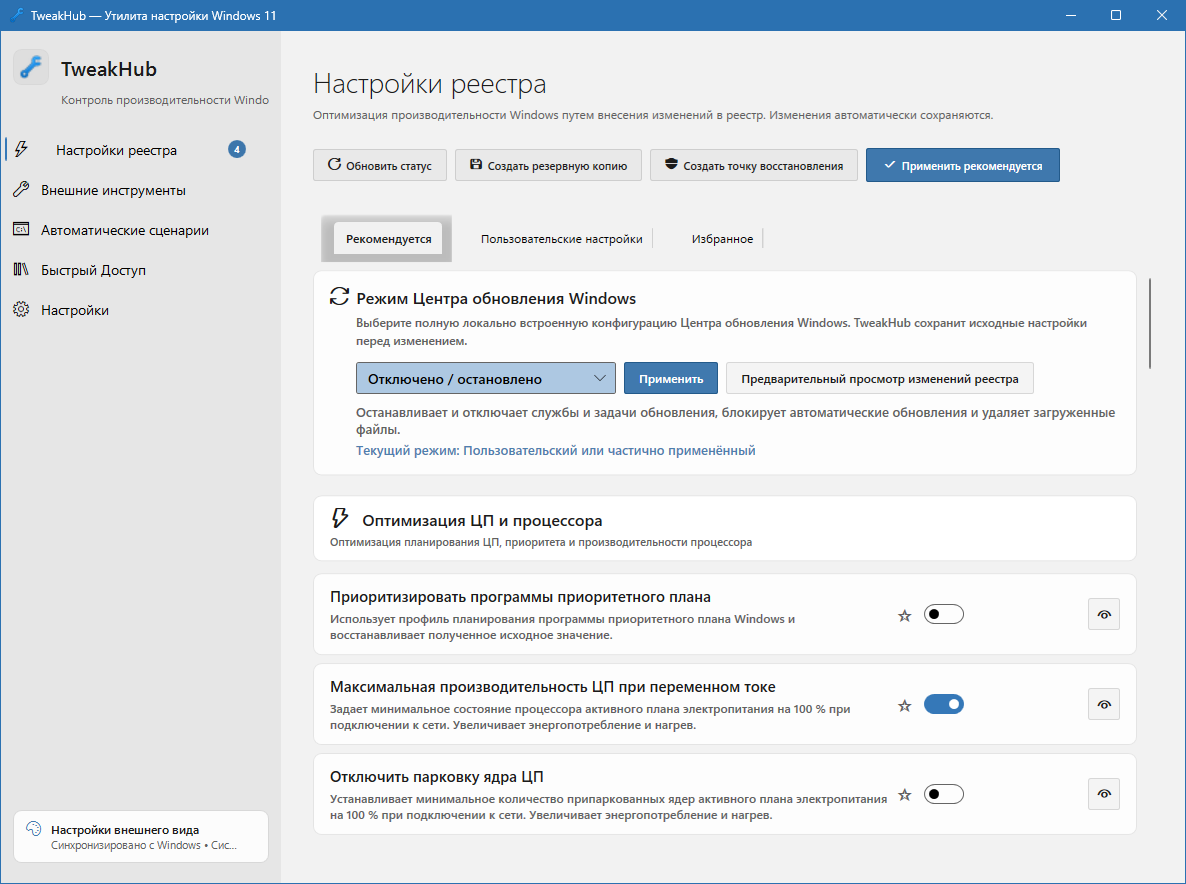Screen dimensions: 1186x884
Task: Click the refresh icon in Обновить статус
Action: [x=334, y=164]
